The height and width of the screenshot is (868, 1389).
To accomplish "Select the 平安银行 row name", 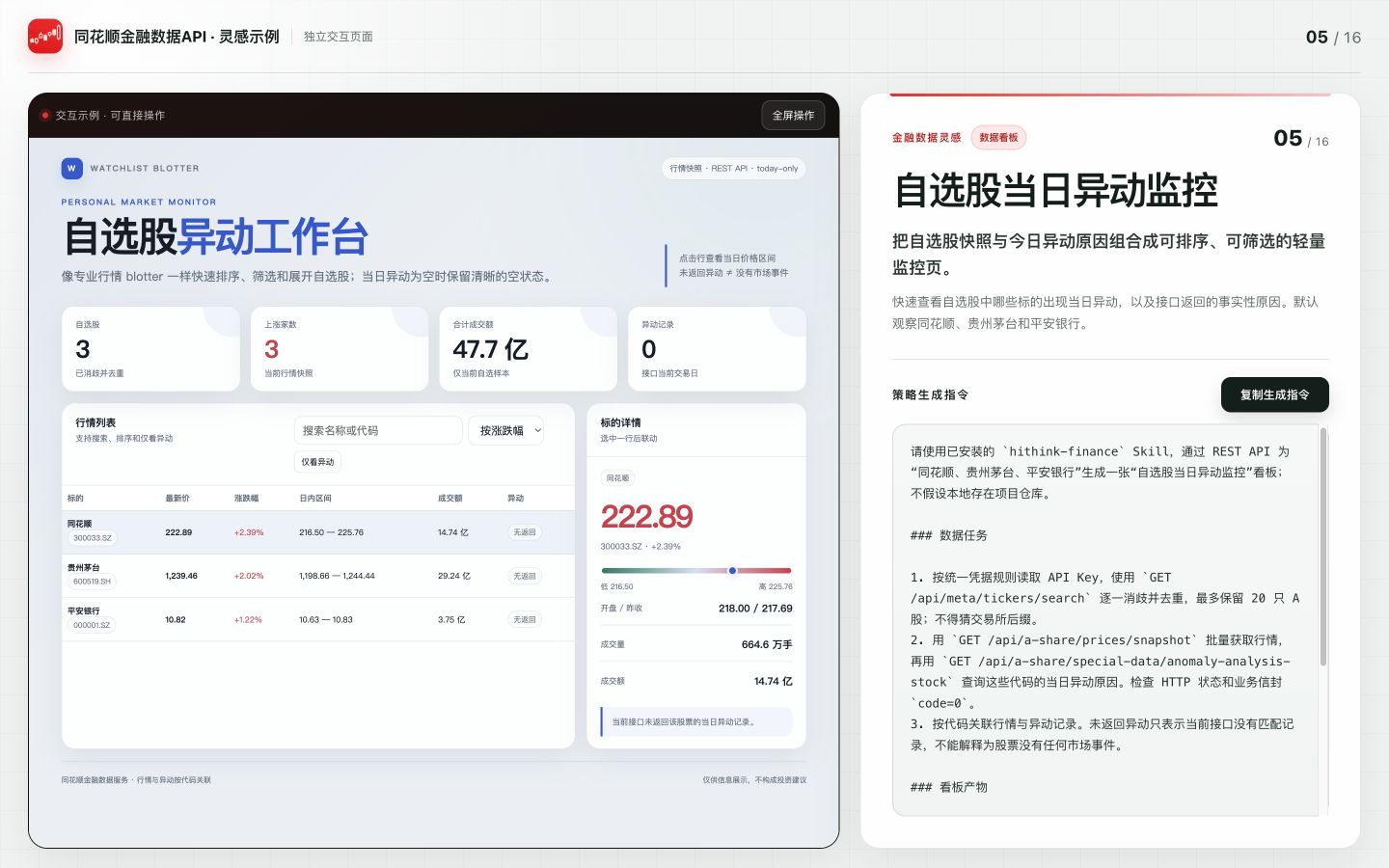I will click(83, 610).
